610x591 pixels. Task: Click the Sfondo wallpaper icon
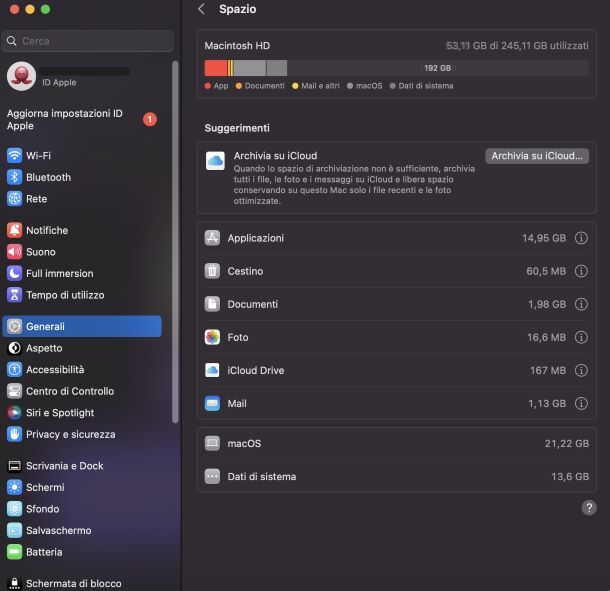[x=14, y=509]
